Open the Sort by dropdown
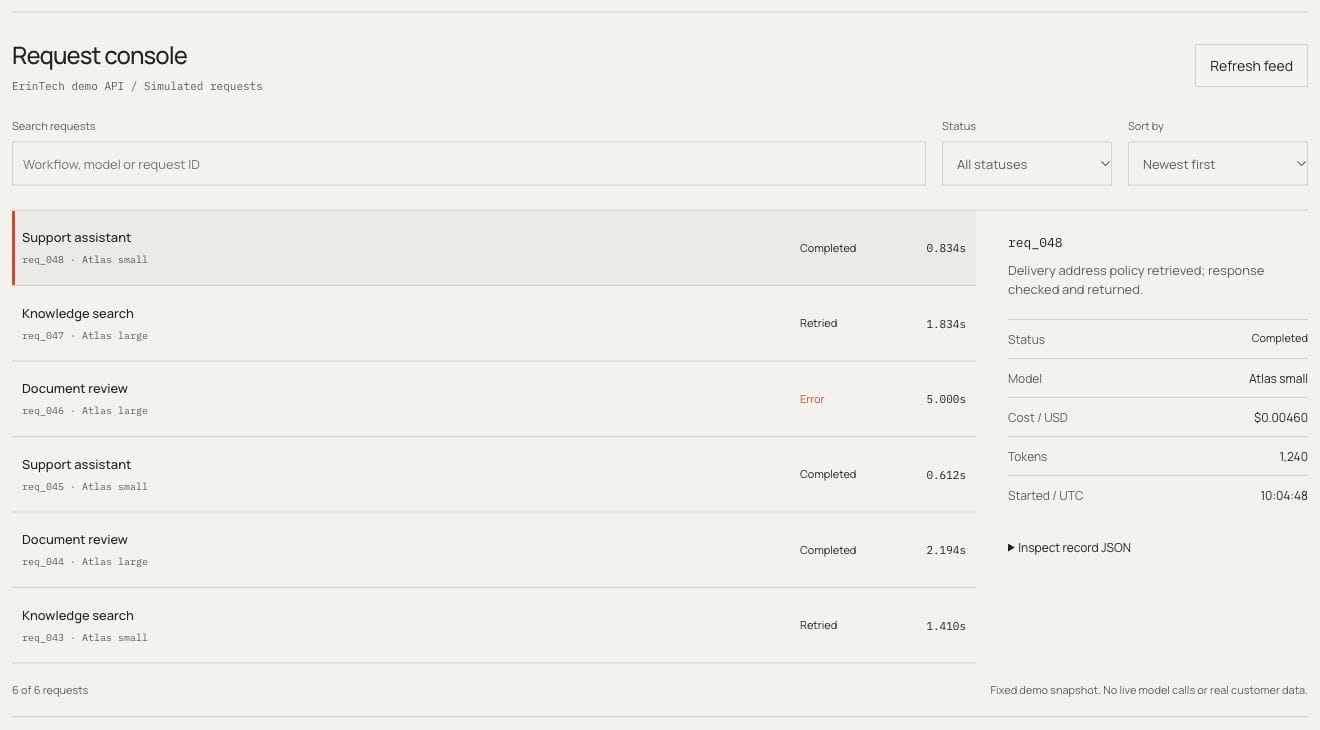The height and width of the screenshot is (730, 1320). point(1218,164)
